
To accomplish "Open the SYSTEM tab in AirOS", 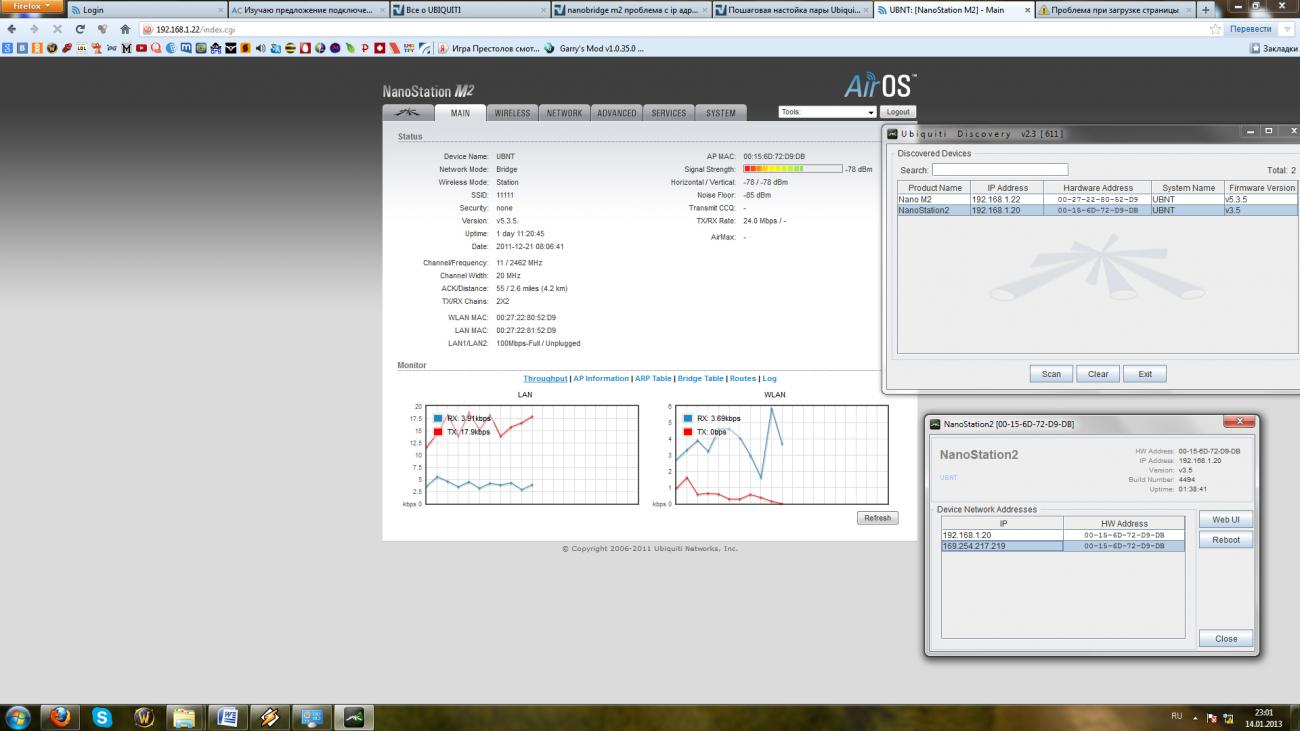I will pos(720,113).
